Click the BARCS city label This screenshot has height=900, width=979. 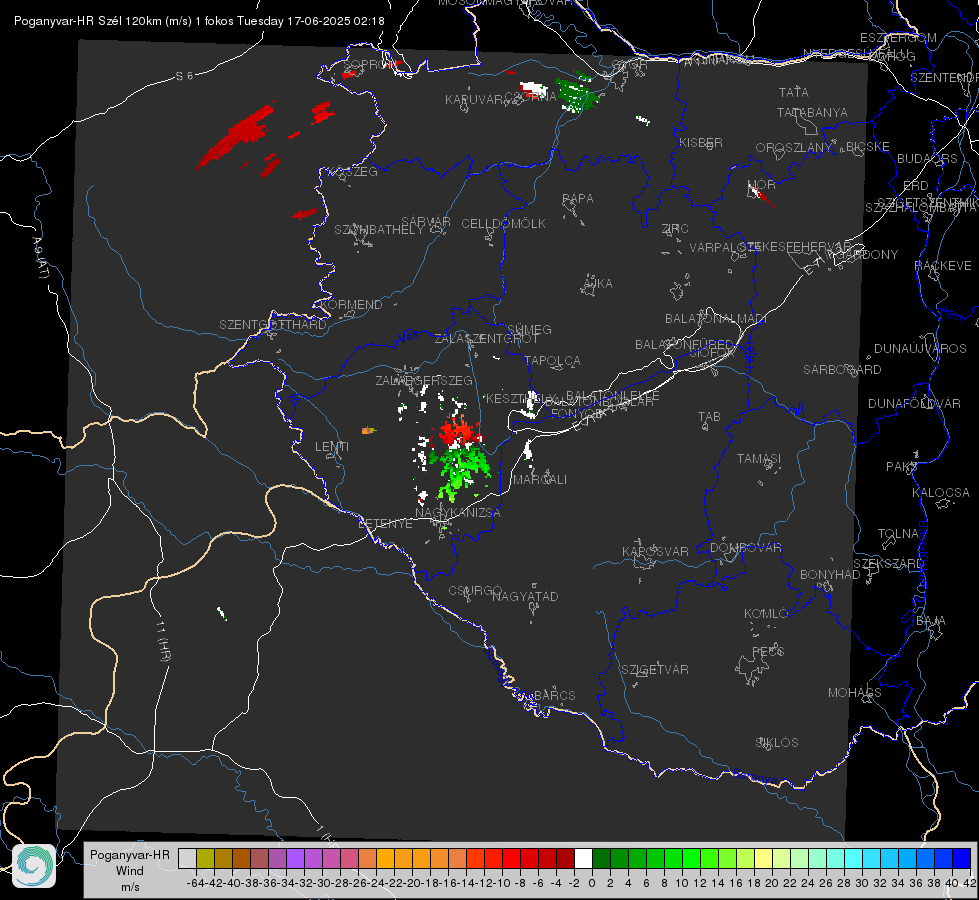coord(554,695)
